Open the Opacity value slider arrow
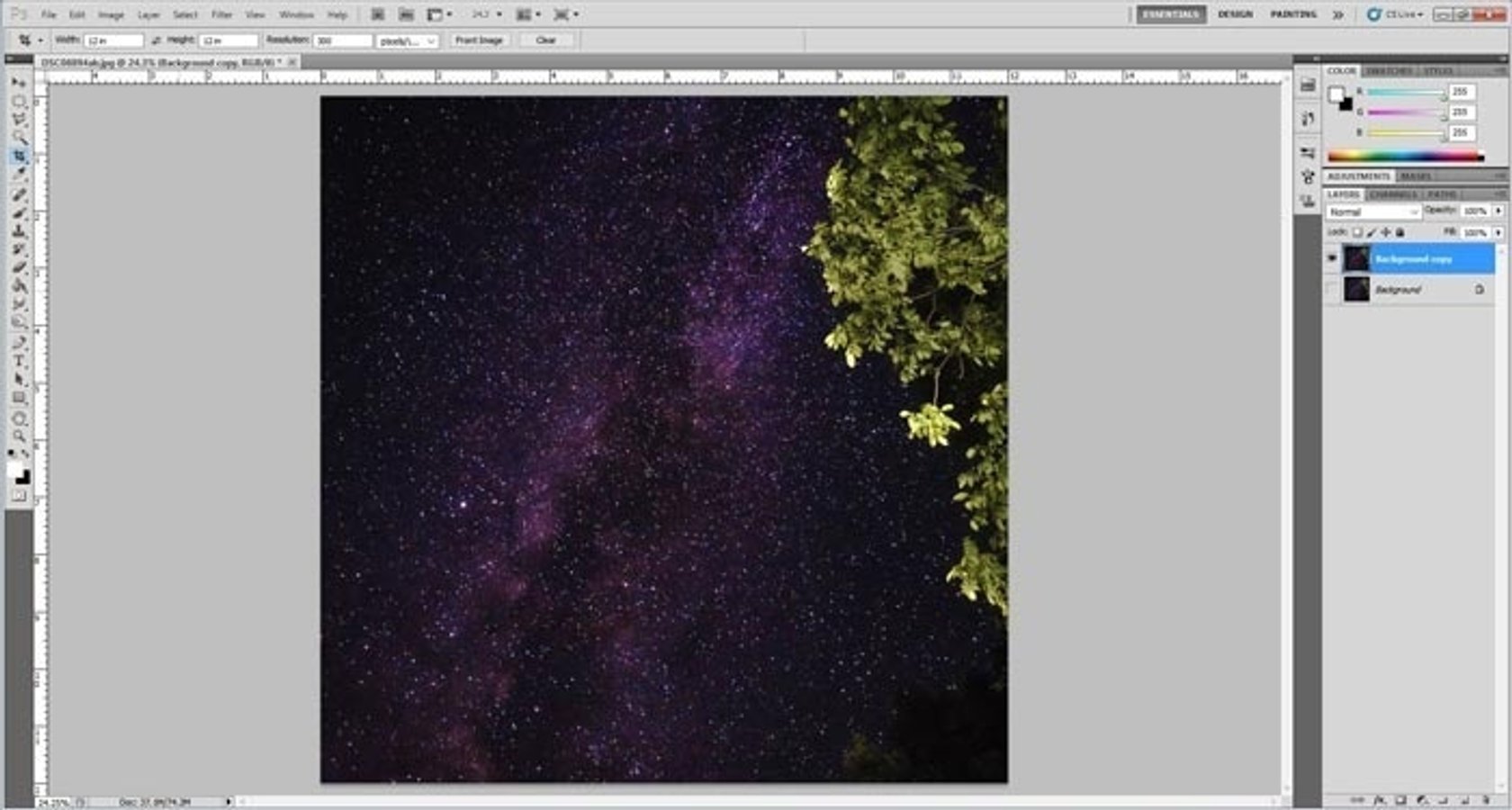This screenshot has width=1512, height=810. pos(1499,211)
